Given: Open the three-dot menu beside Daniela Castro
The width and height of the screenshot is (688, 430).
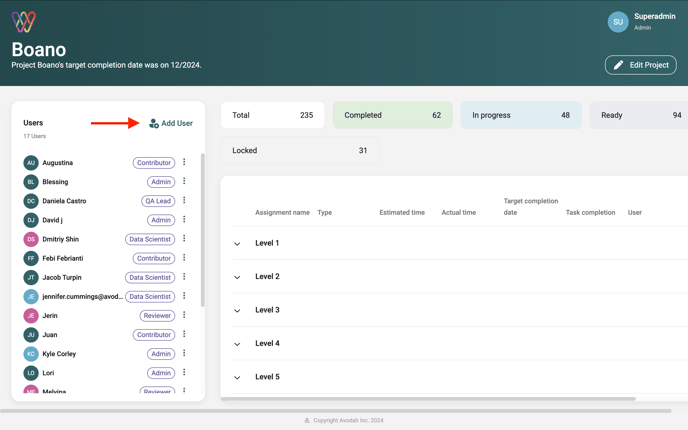Looking at the screenshot, I should [184, 201].
